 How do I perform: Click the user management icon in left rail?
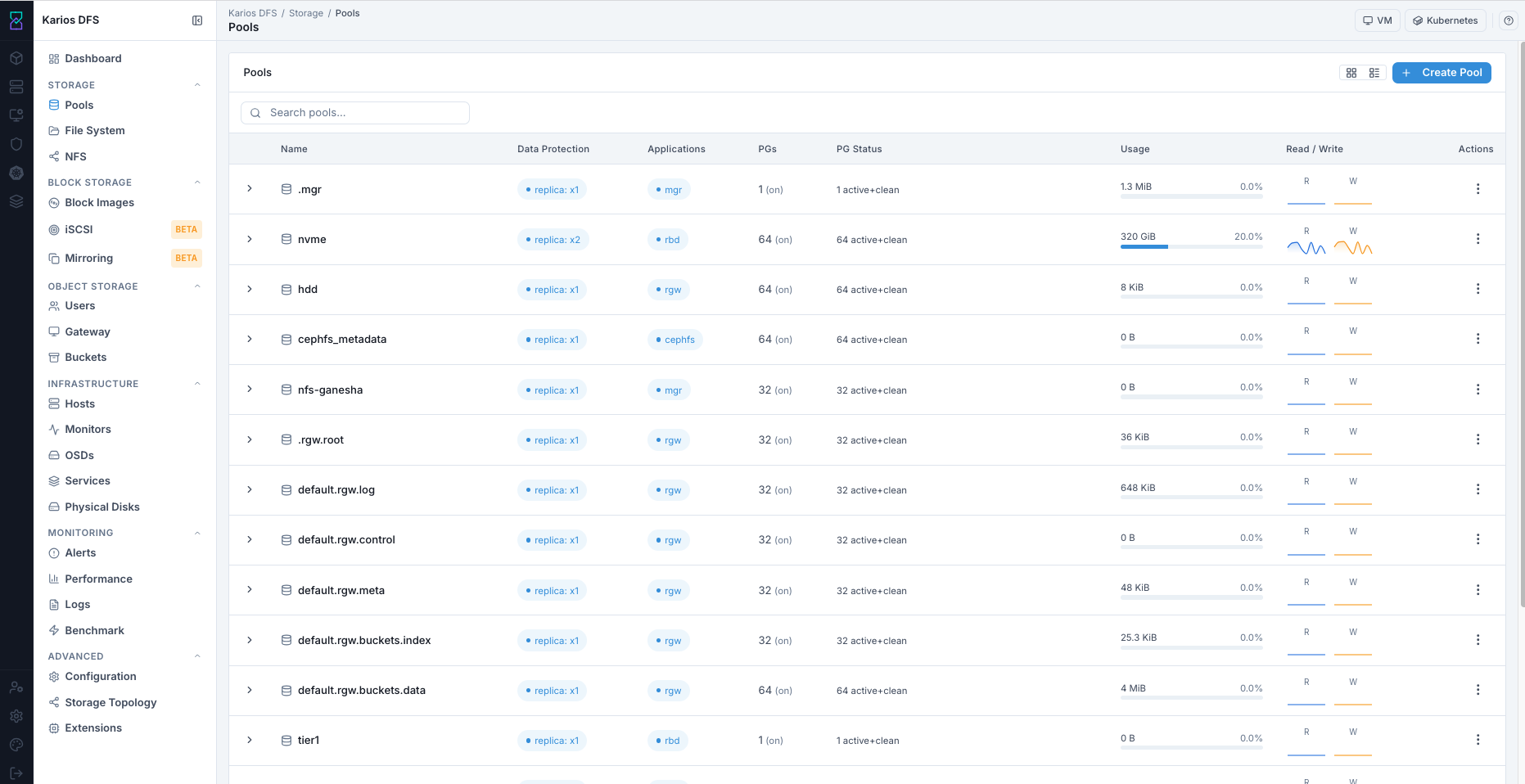(16, 687)
